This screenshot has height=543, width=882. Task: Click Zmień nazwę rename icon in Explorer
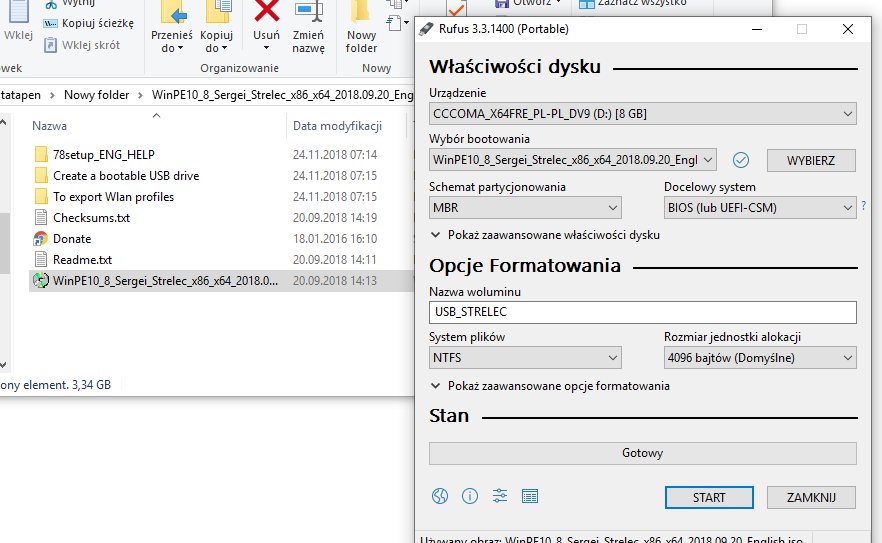point(308,12)
